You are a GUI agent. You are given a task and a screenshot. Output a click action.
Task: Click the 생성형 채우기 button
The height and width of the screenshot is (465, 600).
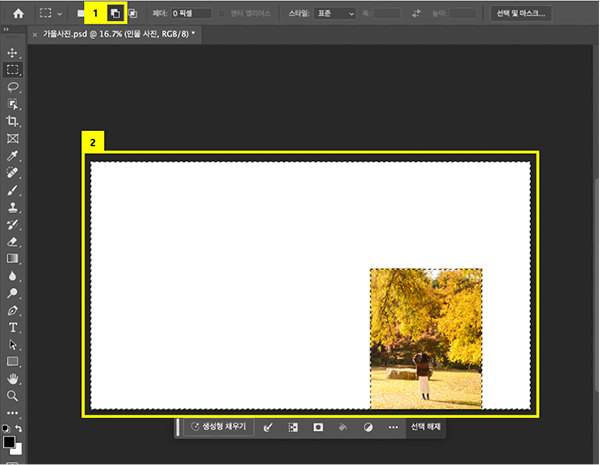point(218,427)
